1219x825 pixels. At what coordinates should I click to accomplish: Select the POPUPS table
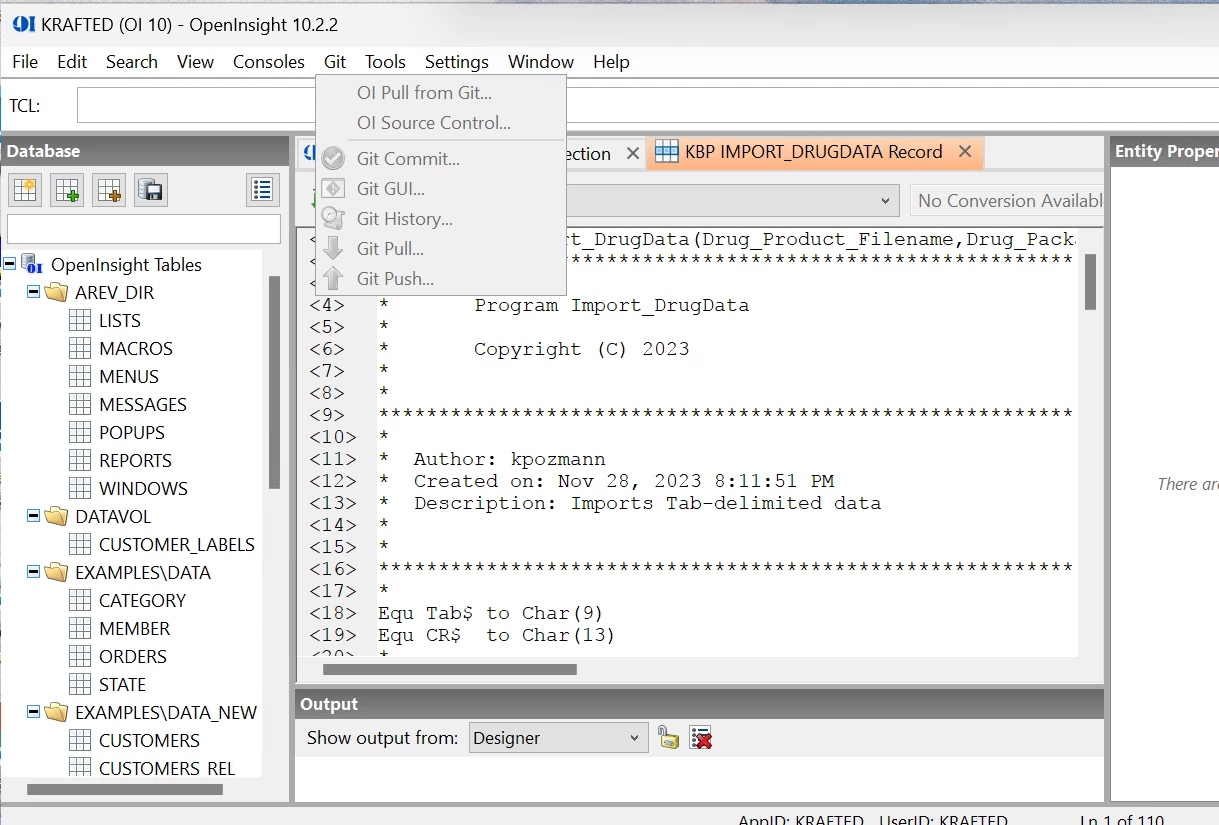(x=132, y=433)
